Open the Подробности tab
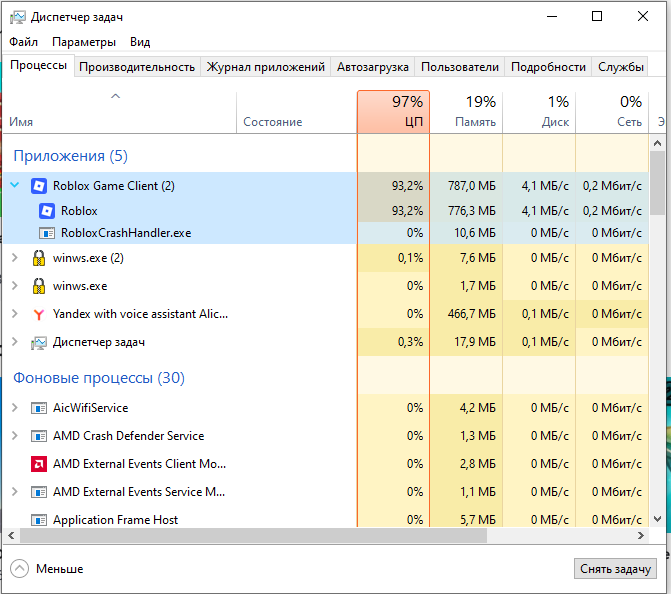 tap(548, 67)
